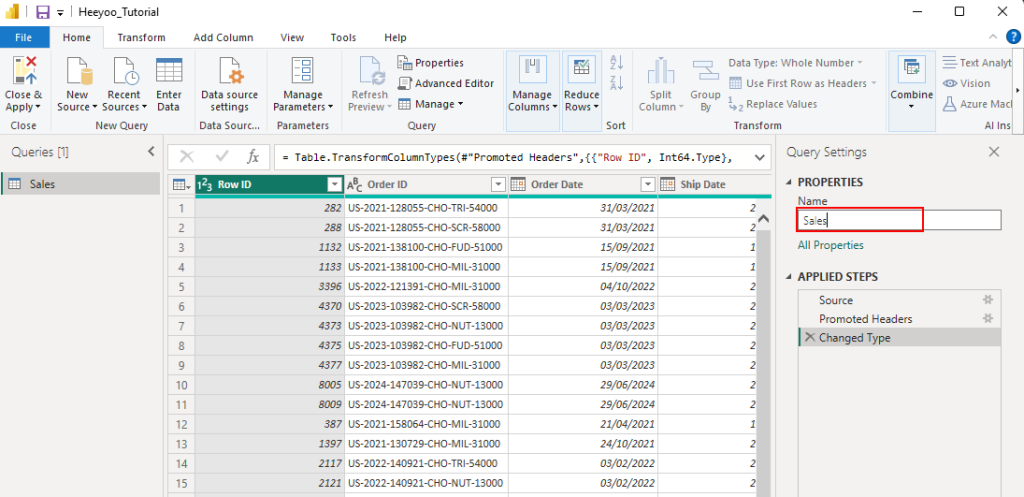This screenshot has height=497, width=1024.
Task: Open Quick Access Toolbar customize dropdown
Action: click(60, 12)
